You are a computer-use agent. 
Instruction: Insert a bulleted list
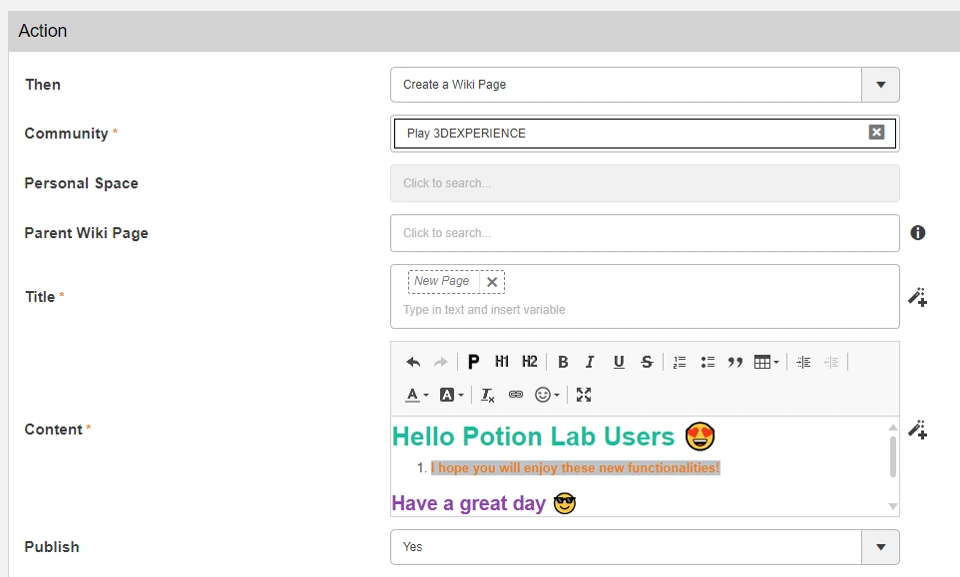[x=708, y=362]
